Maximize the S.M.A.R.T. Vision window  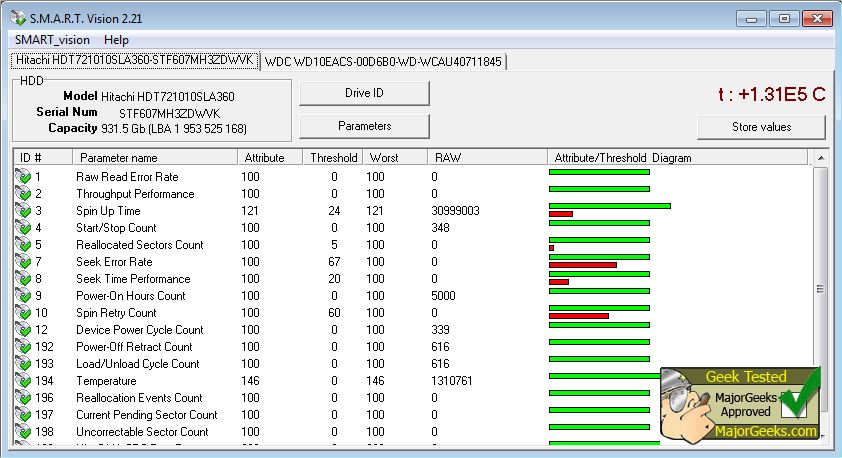coord(783,19)
